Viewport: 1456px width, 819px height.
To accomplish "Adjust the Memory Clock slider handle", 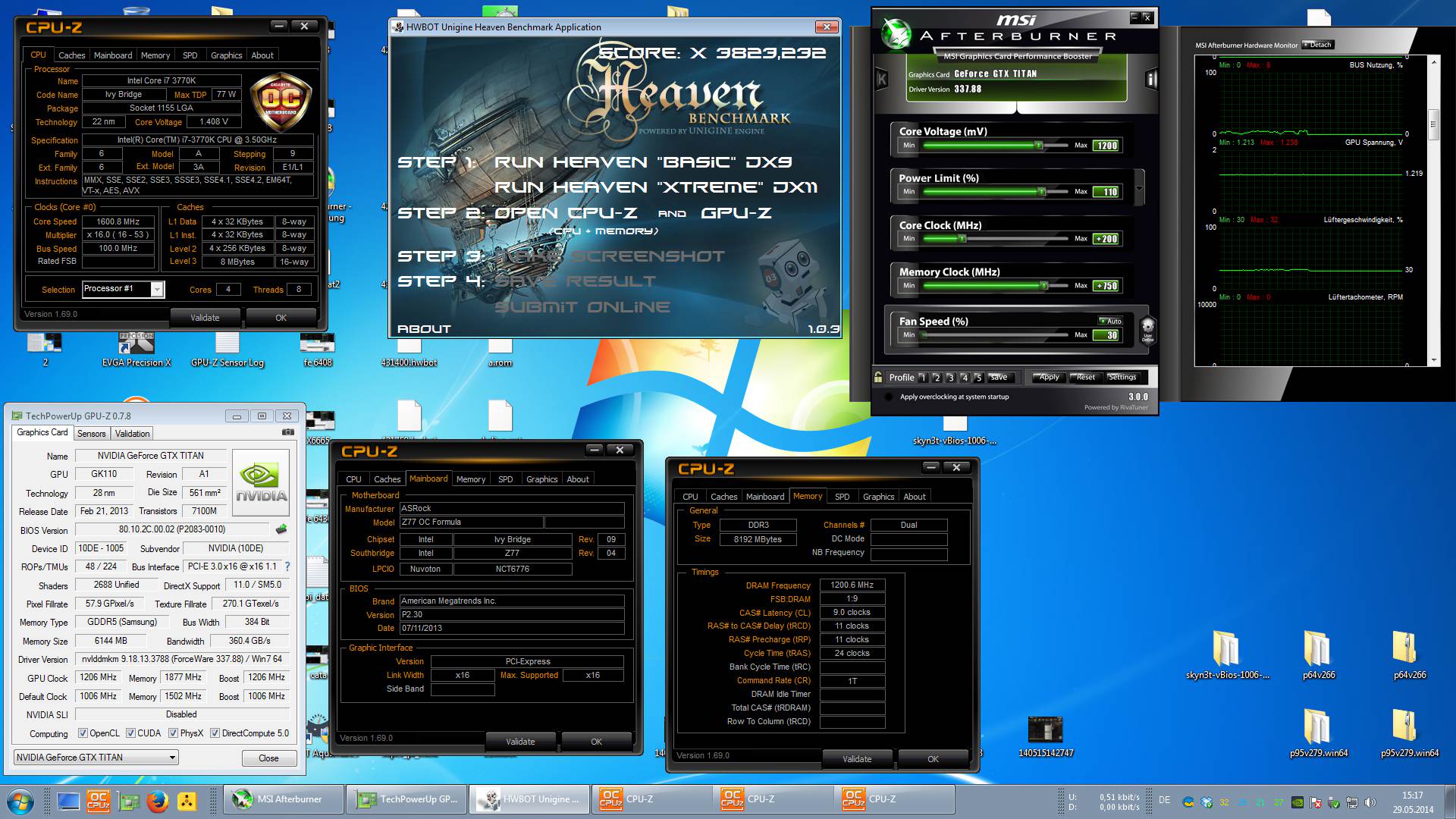I will (1043, 285).
